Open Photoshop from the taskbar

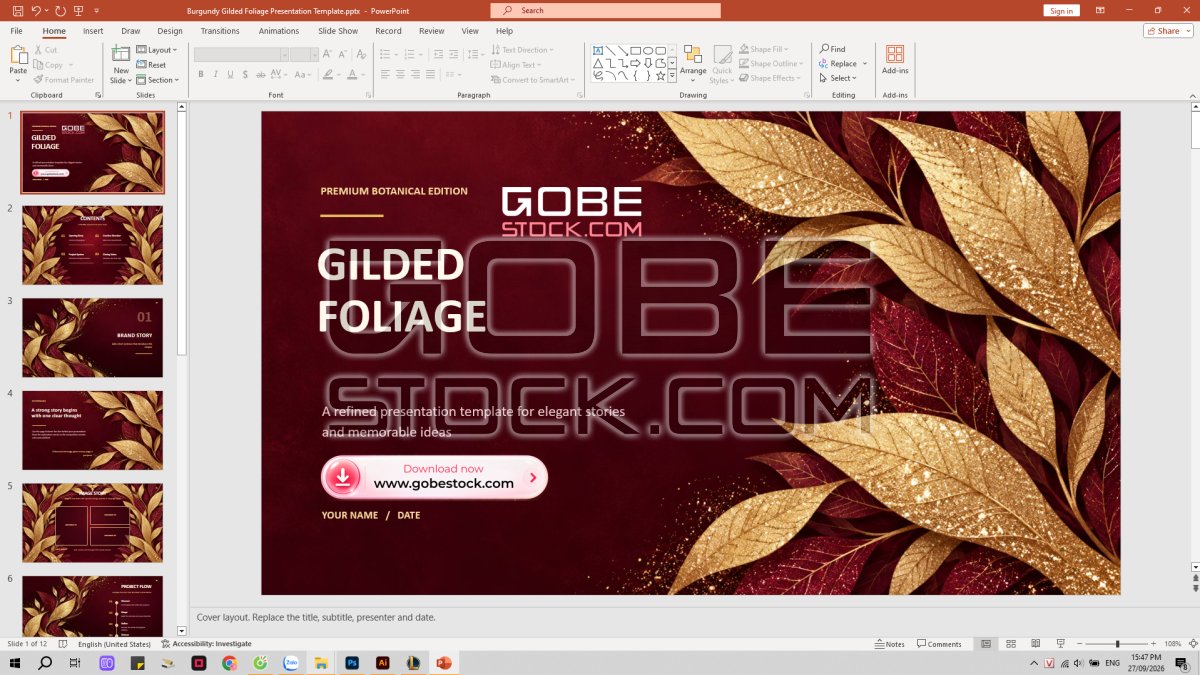[352, 663]
